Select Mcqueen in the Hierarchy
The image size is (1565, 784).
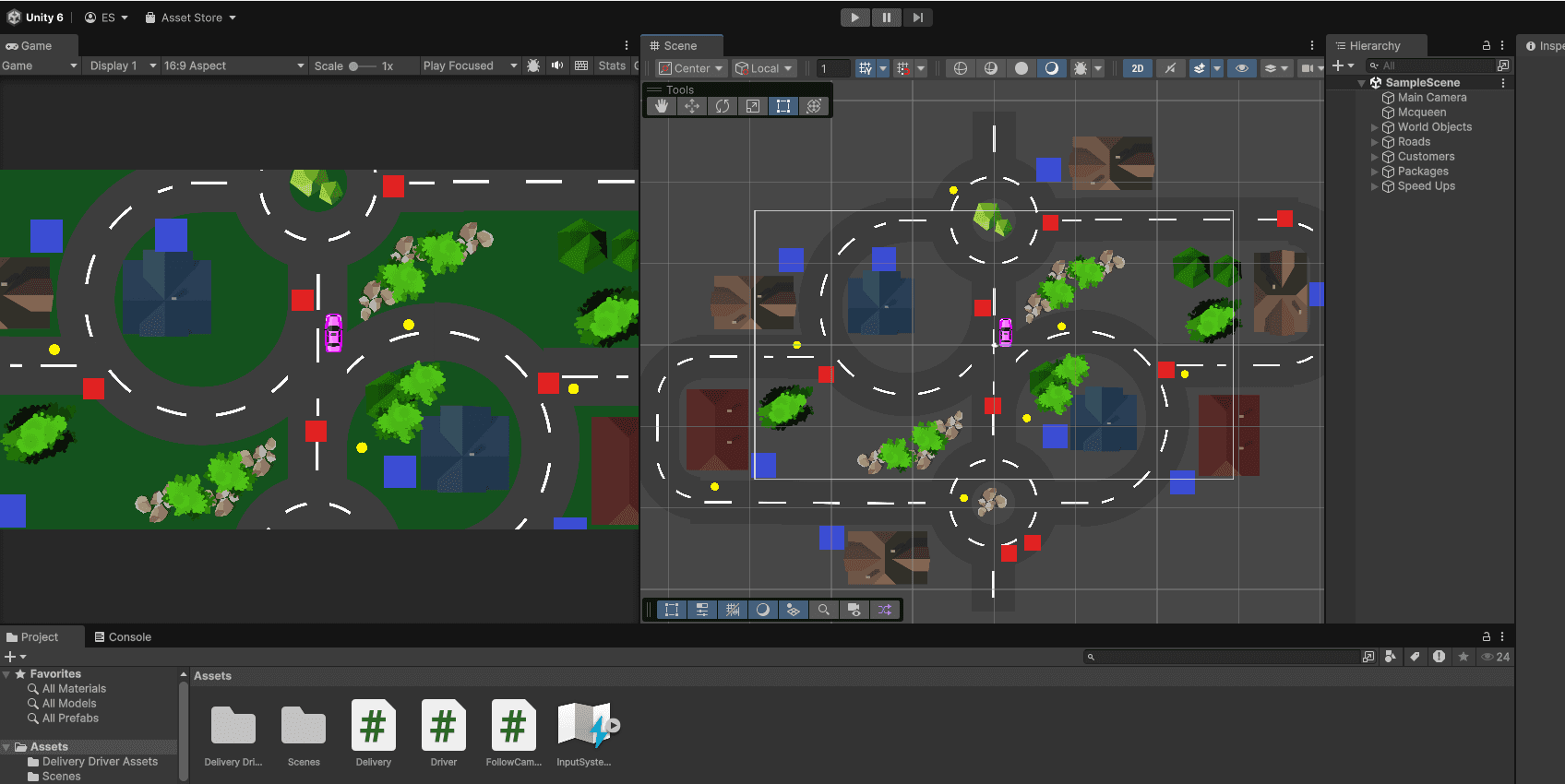(x=1421, y=113)
